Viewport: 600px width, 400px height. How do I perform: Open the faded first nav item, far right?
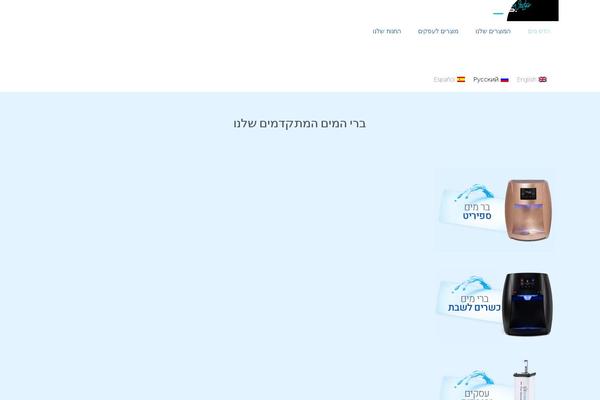539,31
